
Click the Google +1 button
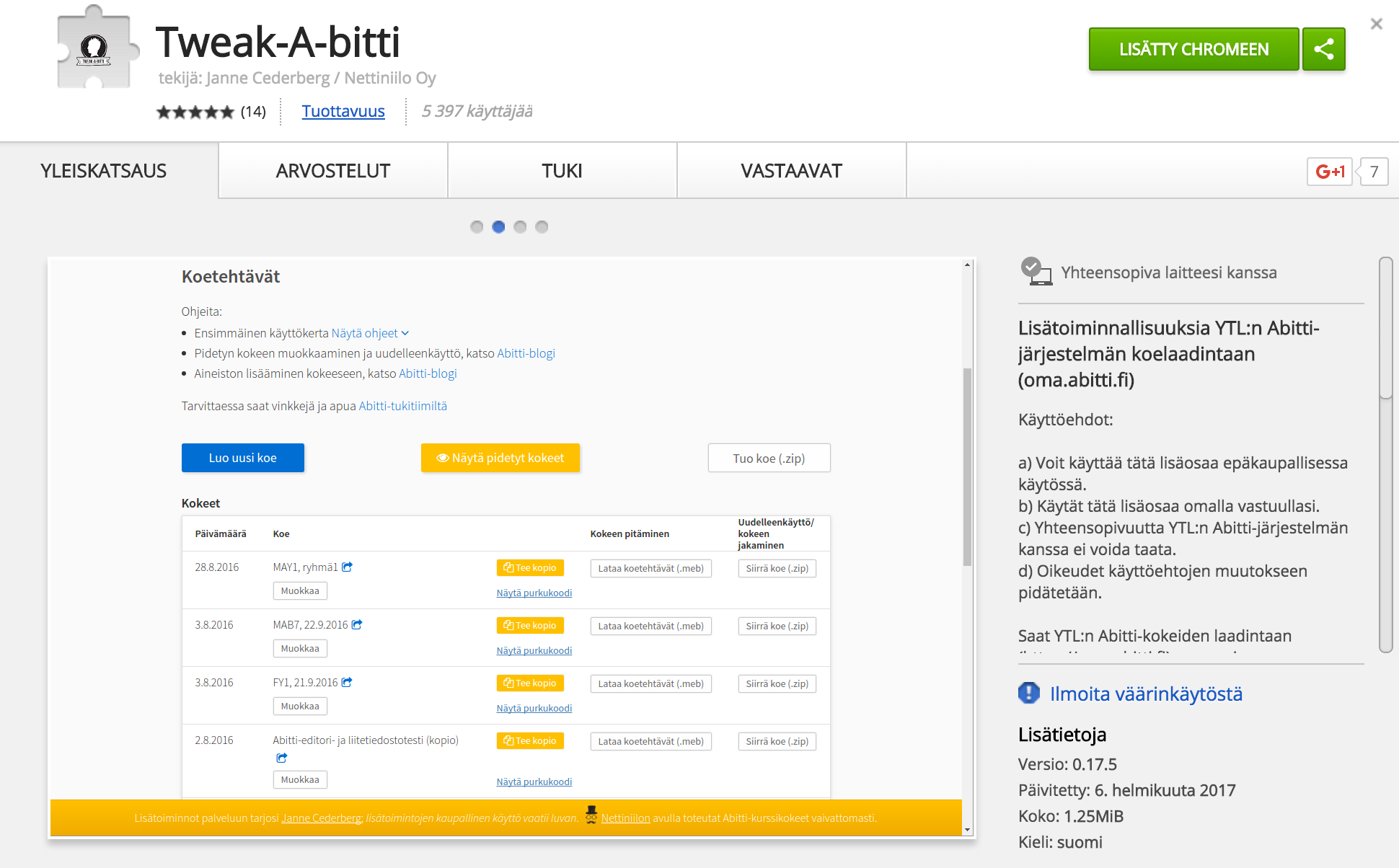click(1330, 172)
